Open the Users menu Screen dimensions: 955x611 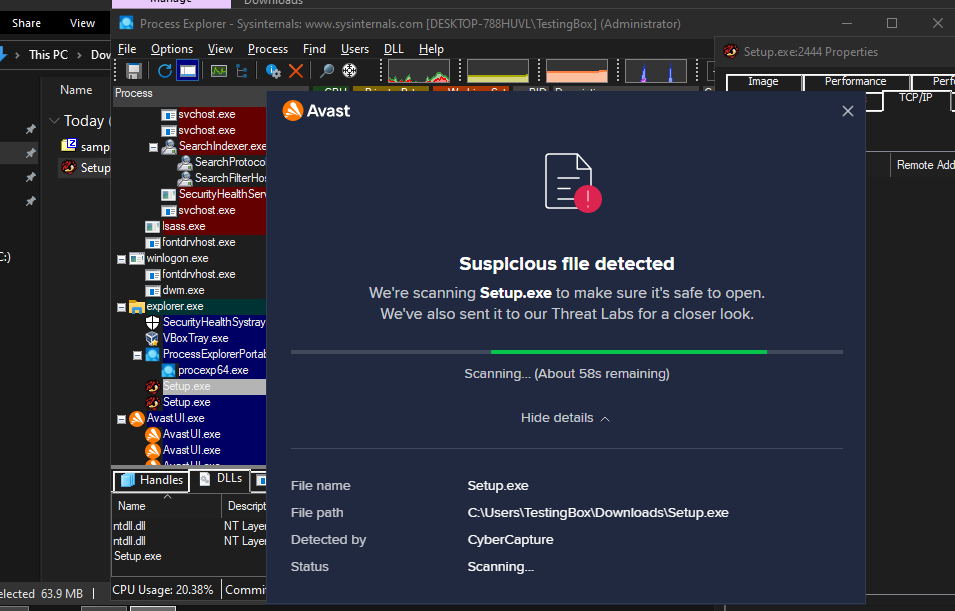tap(355, 49)
